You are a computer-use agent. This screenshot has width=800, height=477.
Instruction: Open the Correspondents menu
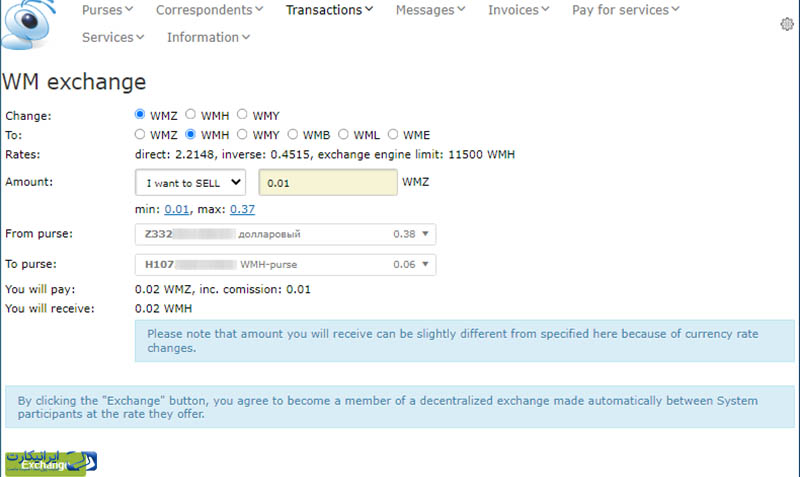click(210, 10)
